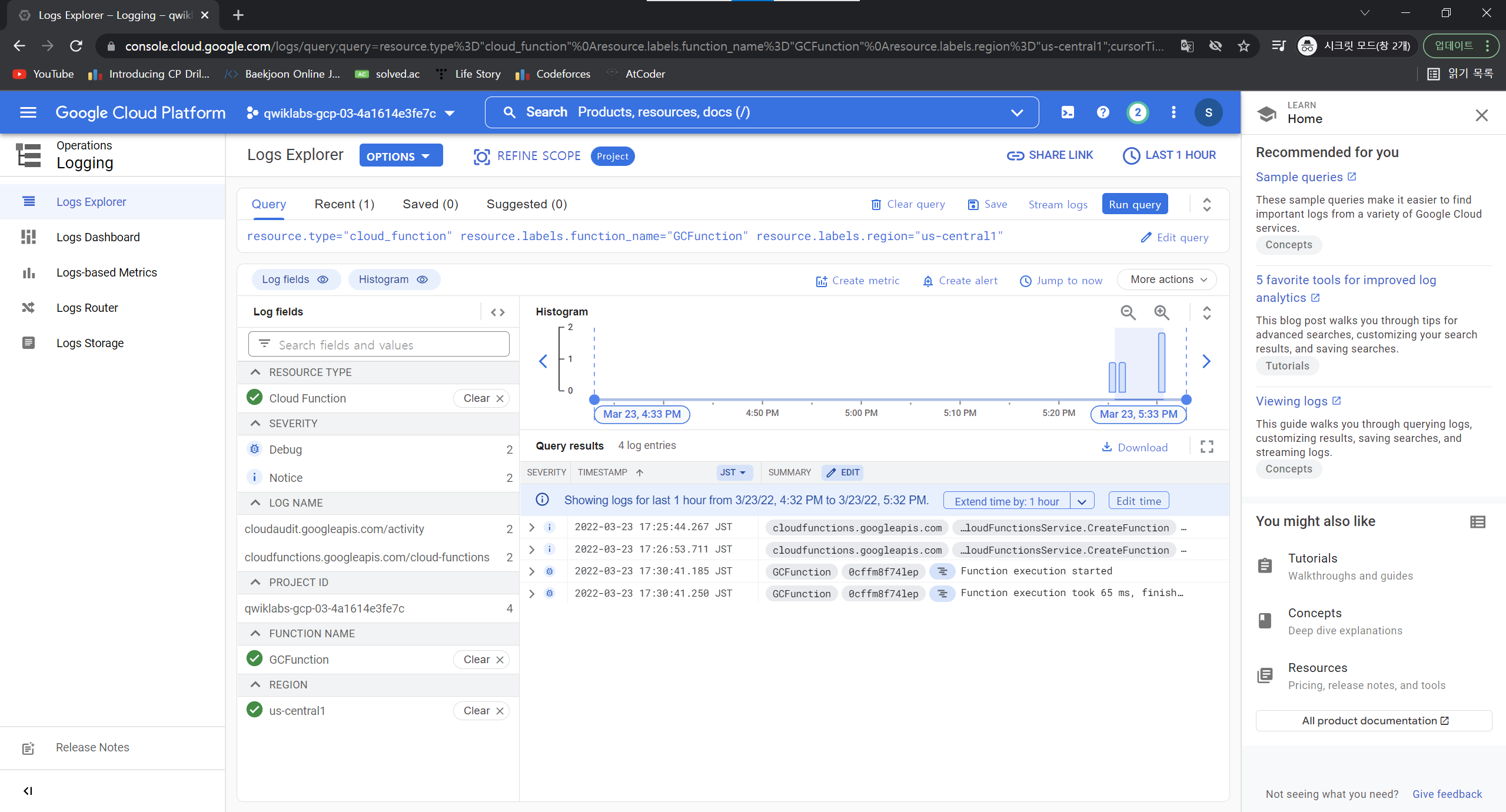
Task: Zoom in the histogram
Action: pyautogui.click(x=1161, y=312)
